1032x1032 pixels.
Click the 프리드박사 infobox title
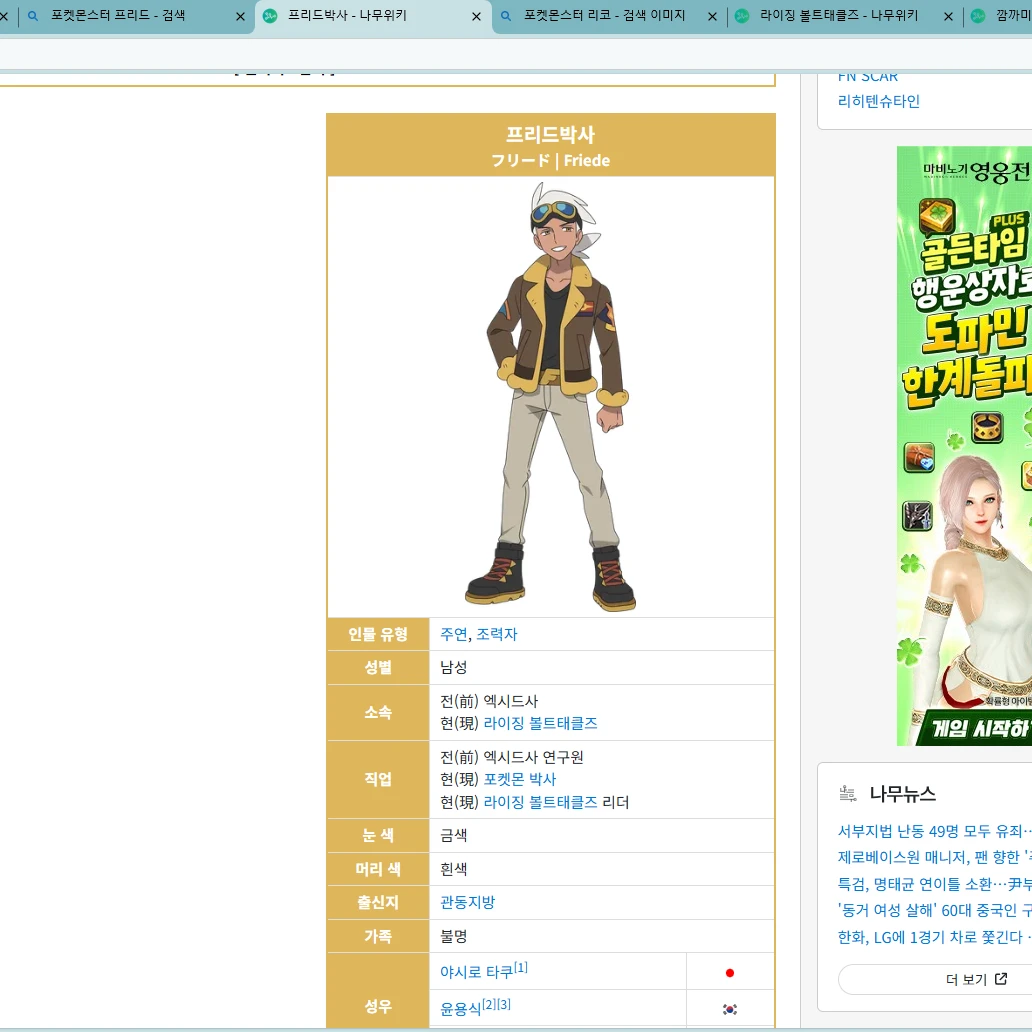pos(550,134)
